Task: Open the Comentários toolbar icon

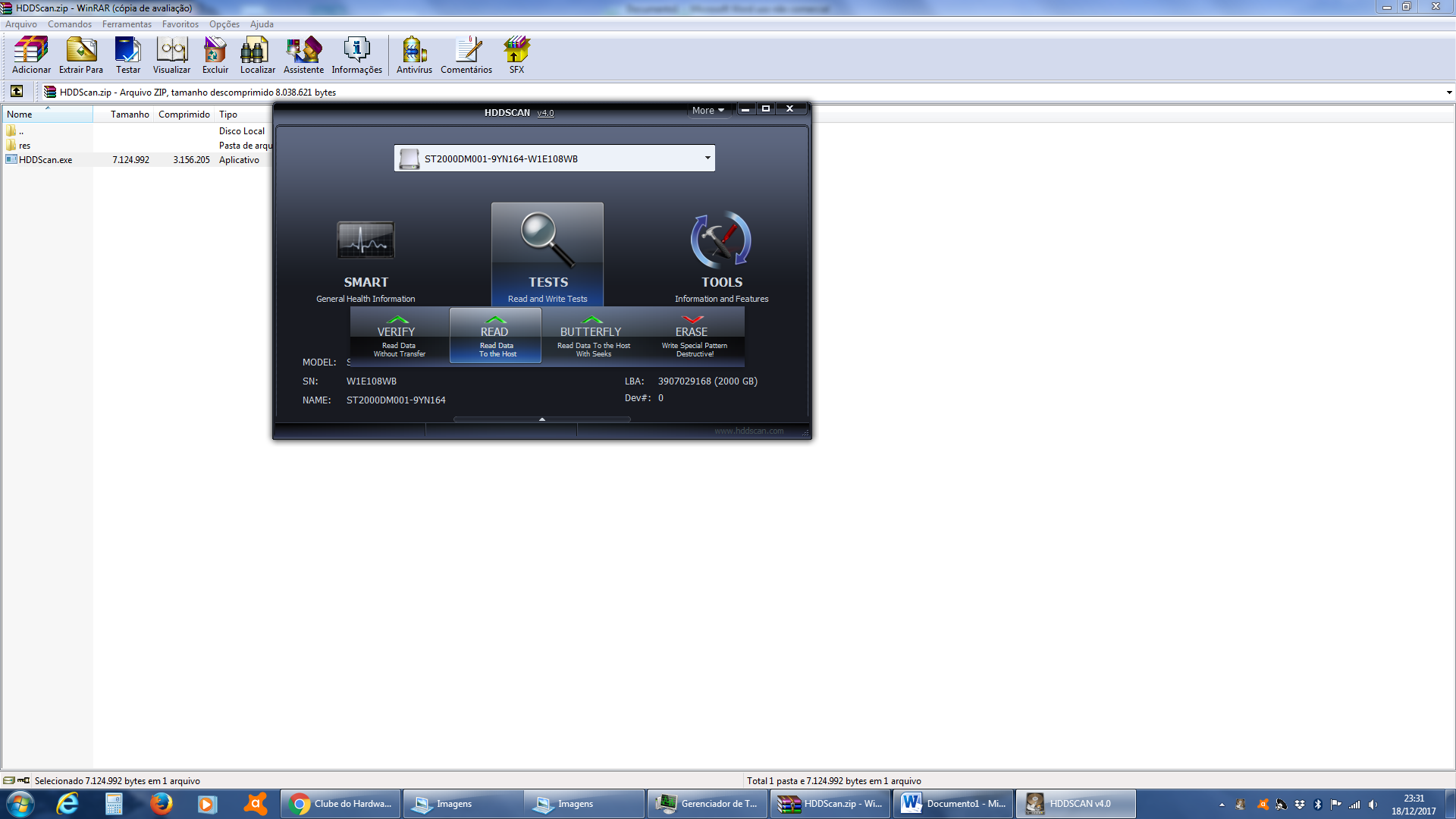Action: pyautogui.click(x=466, y=55)
